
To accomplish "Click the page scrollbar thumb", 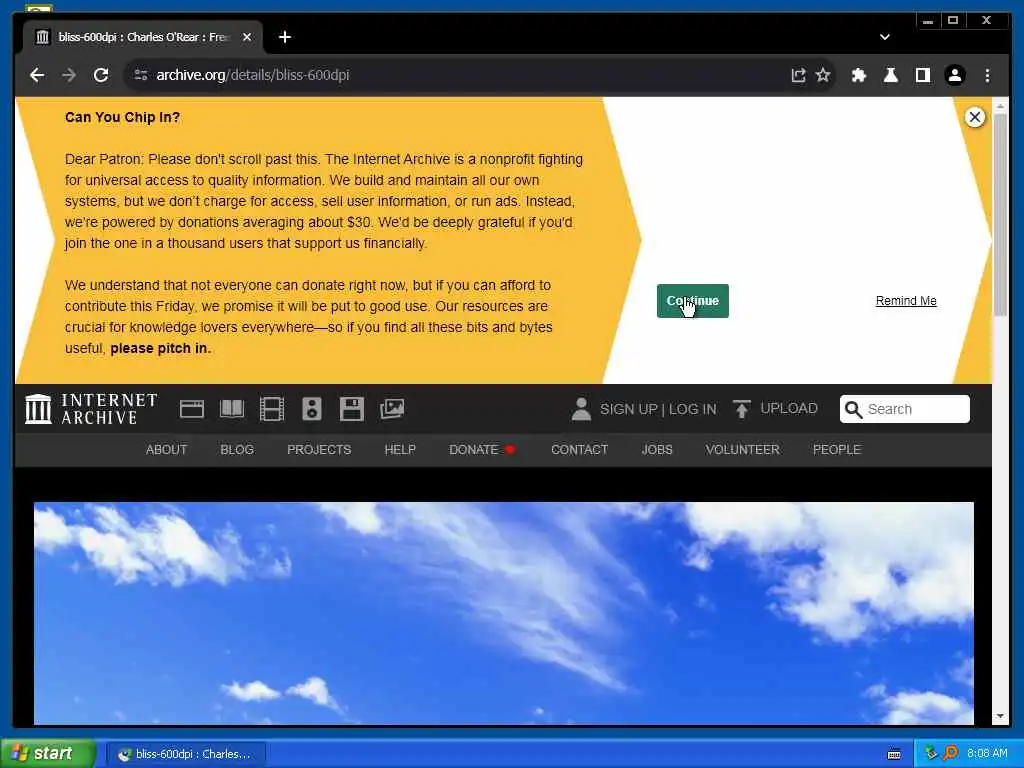I will point(1000,216).
